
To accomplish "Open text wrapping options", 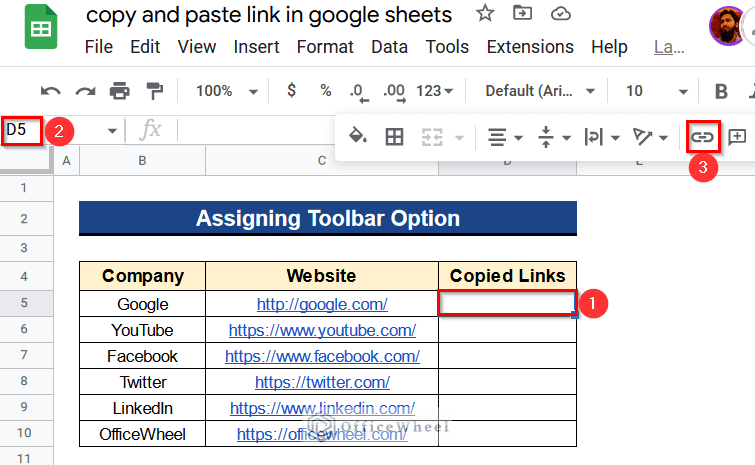I will [601, 138].
